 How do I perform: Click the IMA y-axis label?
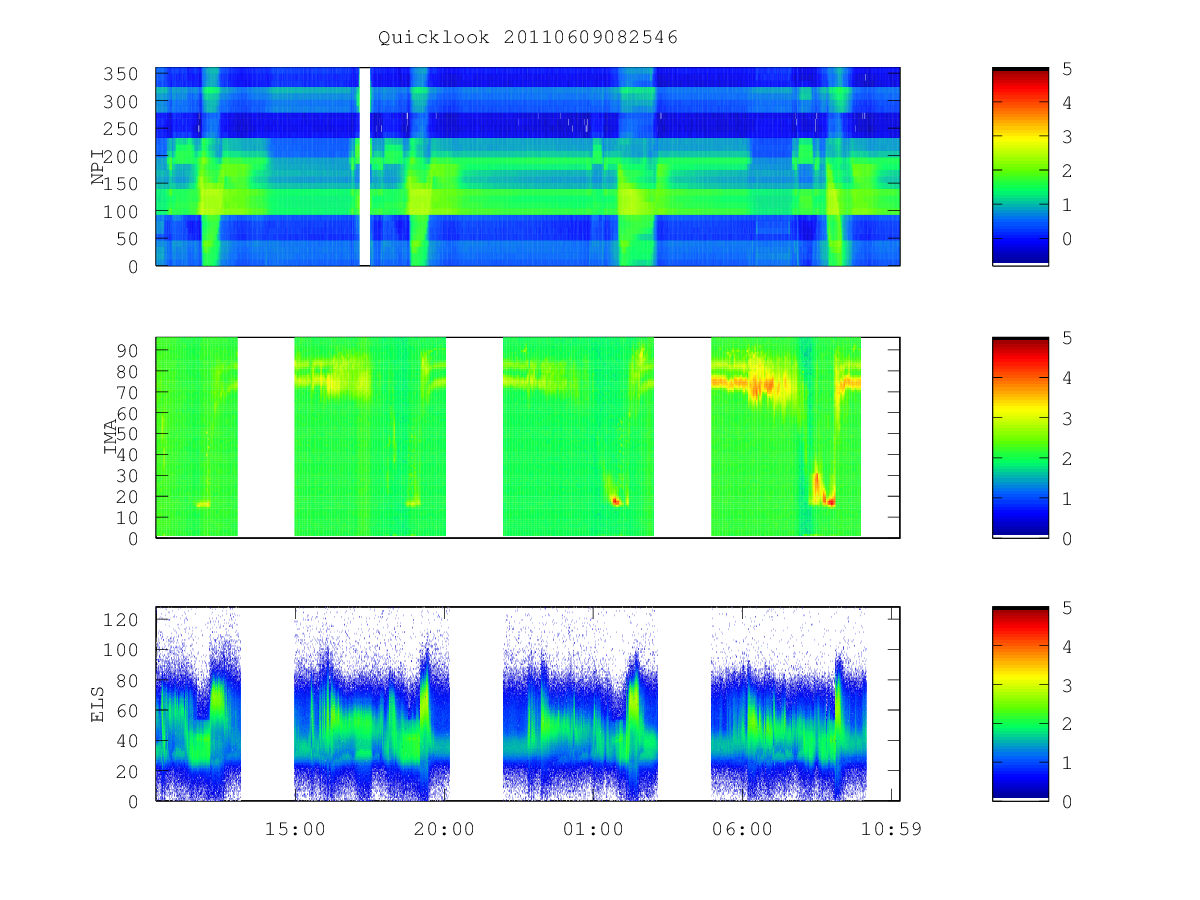point(110,437)
